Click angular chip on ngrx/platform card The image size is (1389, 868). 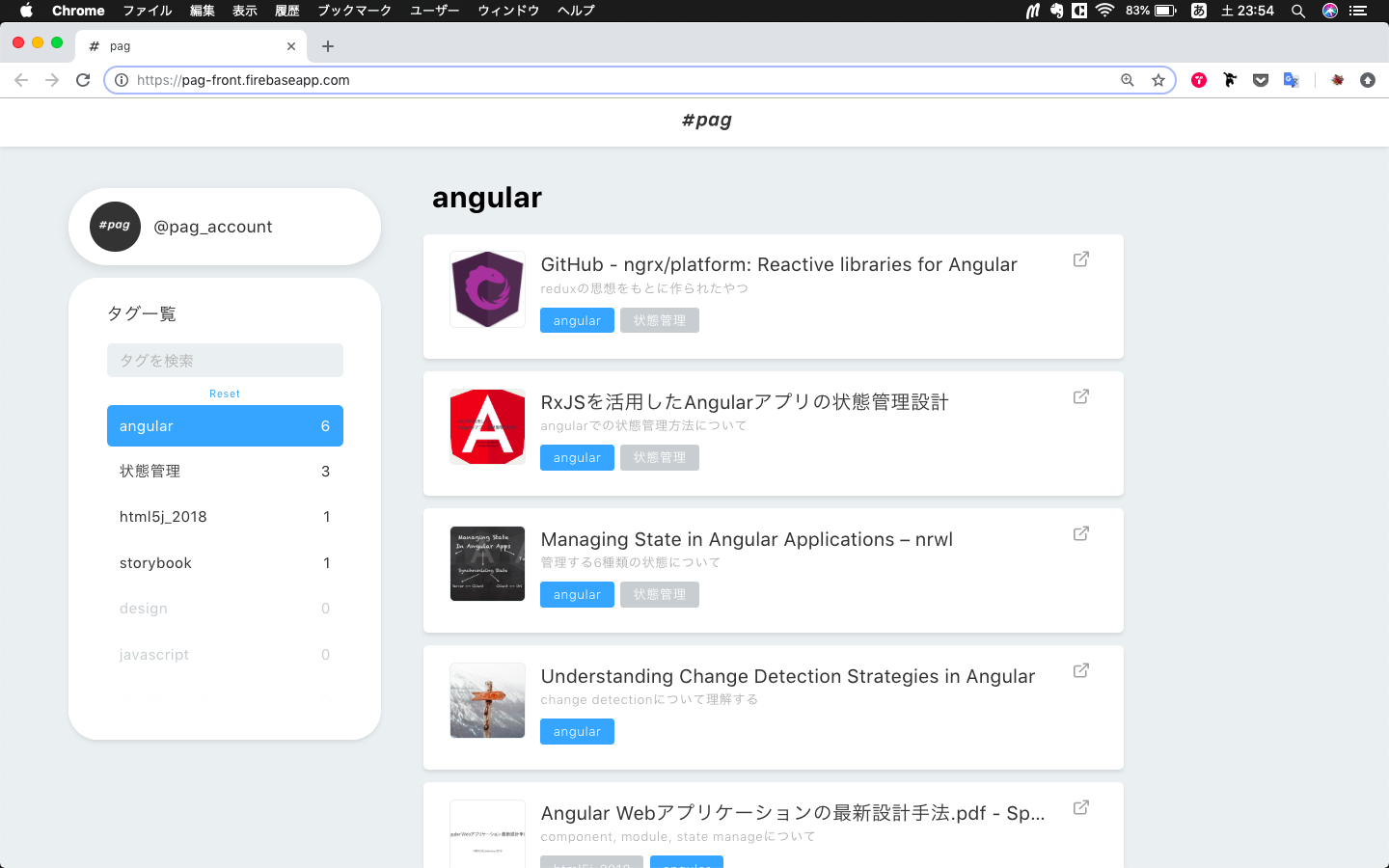(x=577, y=320)
